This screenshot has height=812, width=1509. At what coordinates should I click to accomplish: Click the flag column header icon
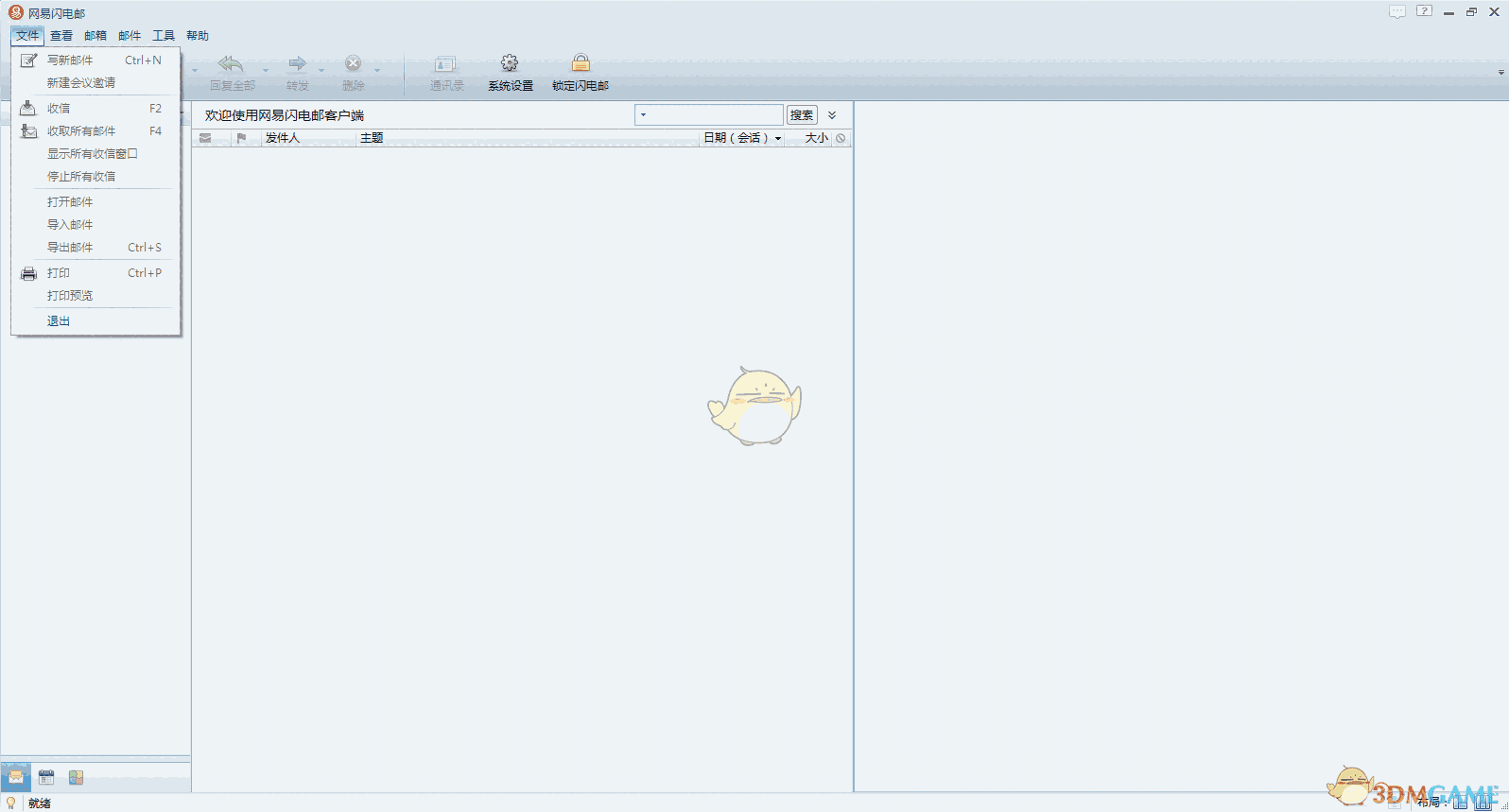241,138
